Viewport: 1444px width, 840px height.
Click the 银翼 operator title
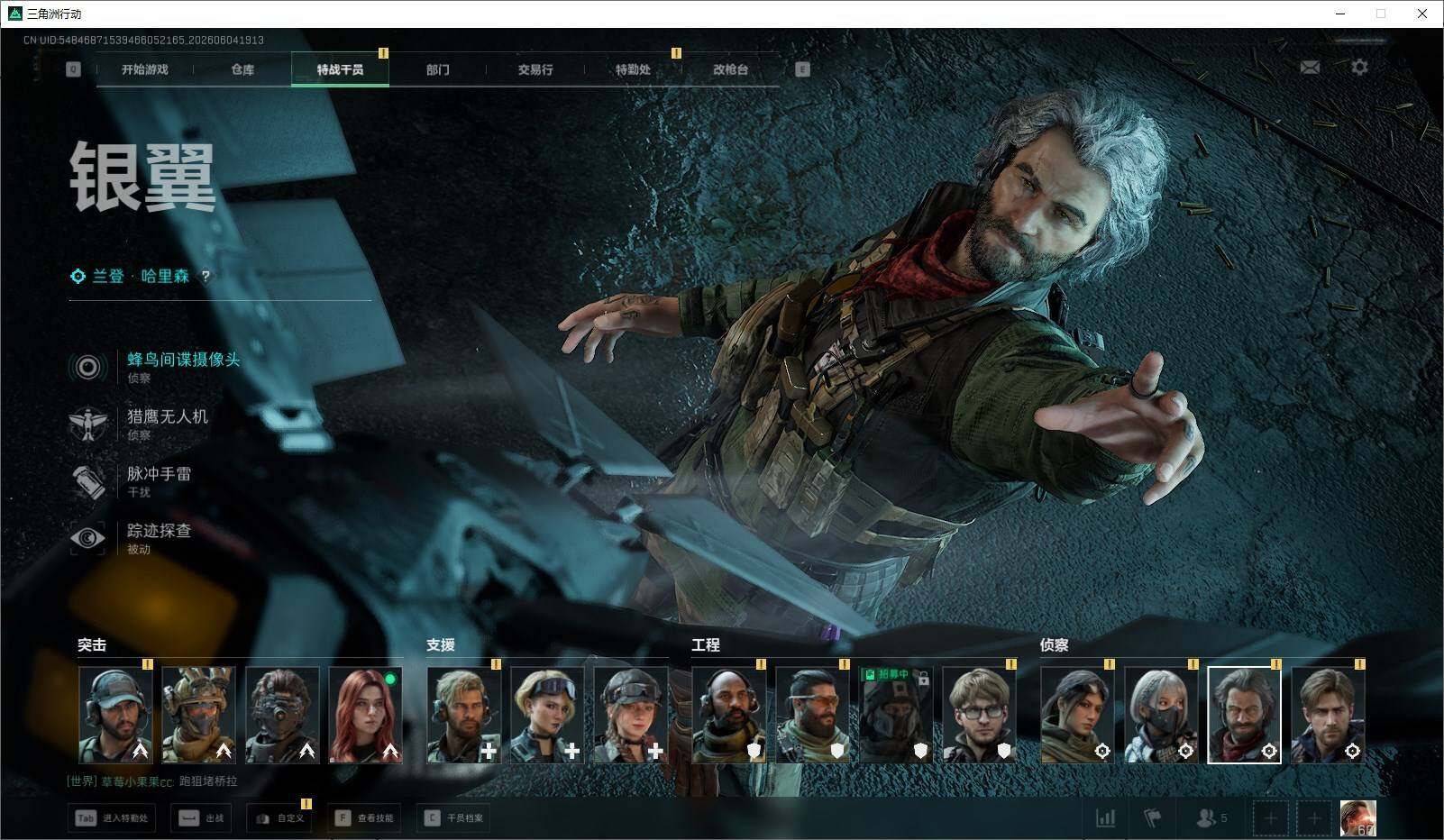coord(143,178)
